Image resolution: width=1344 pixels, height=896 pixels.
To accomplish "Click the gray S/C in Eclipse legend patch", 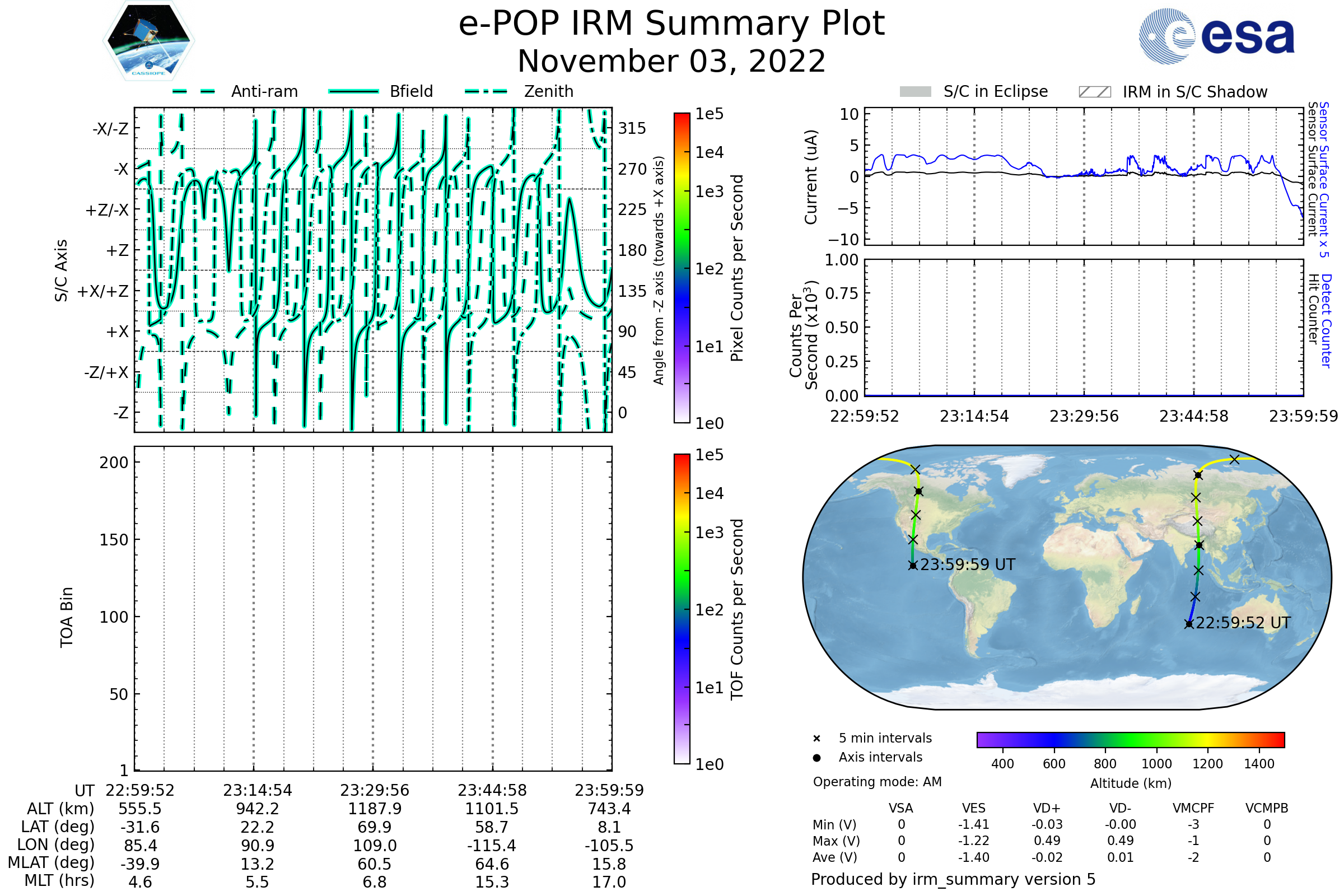I will tap(915, 92).
